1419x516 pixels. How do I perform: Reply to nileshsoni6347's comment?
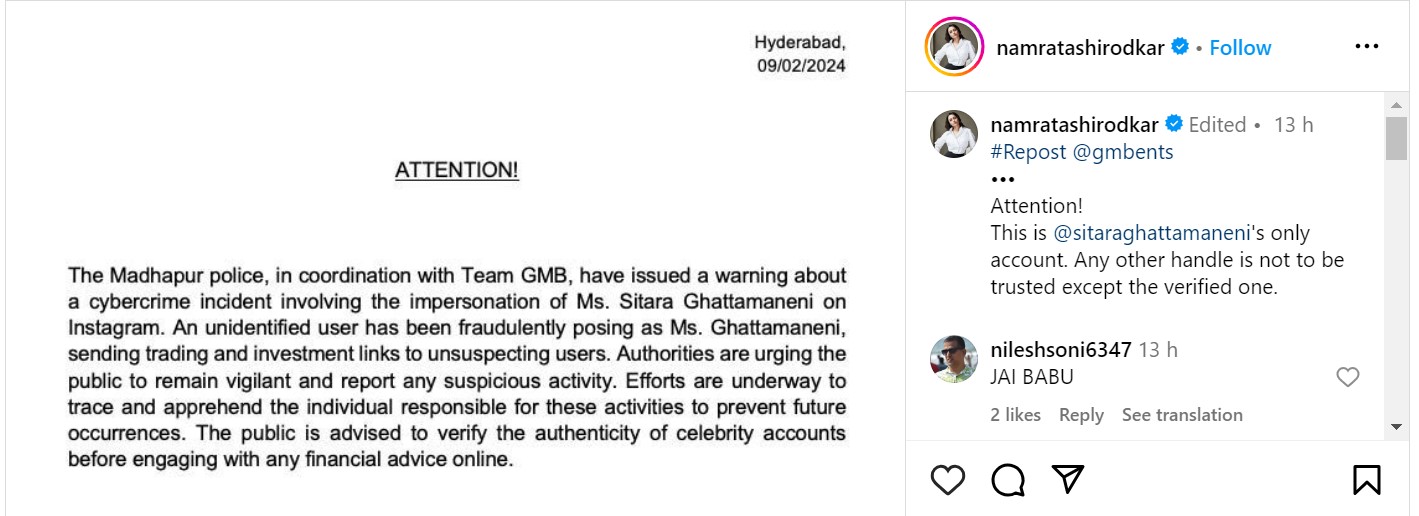[1081, 415]
